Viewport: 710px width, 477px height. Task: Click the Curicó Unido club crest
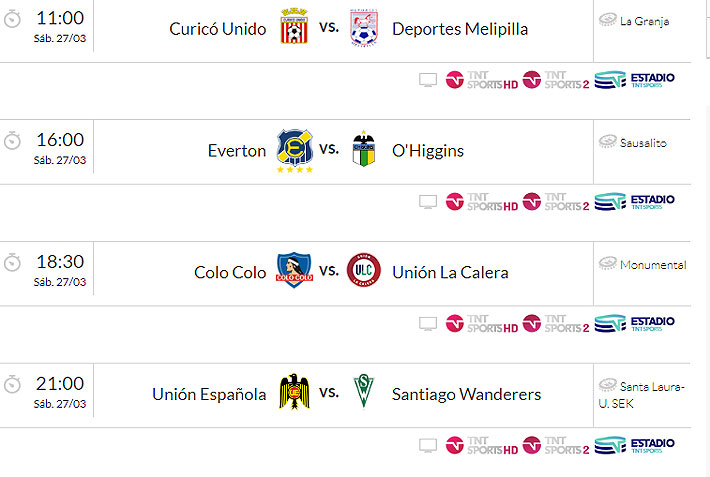294,29
